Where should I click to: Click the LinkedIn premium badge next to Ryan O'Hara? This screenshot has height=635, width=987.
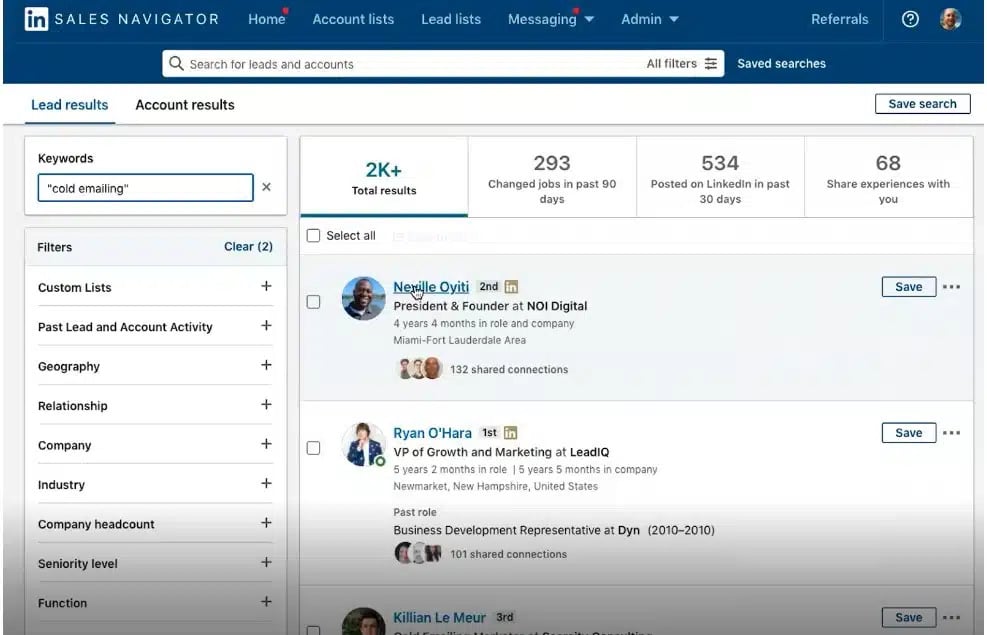coord(510,432)
